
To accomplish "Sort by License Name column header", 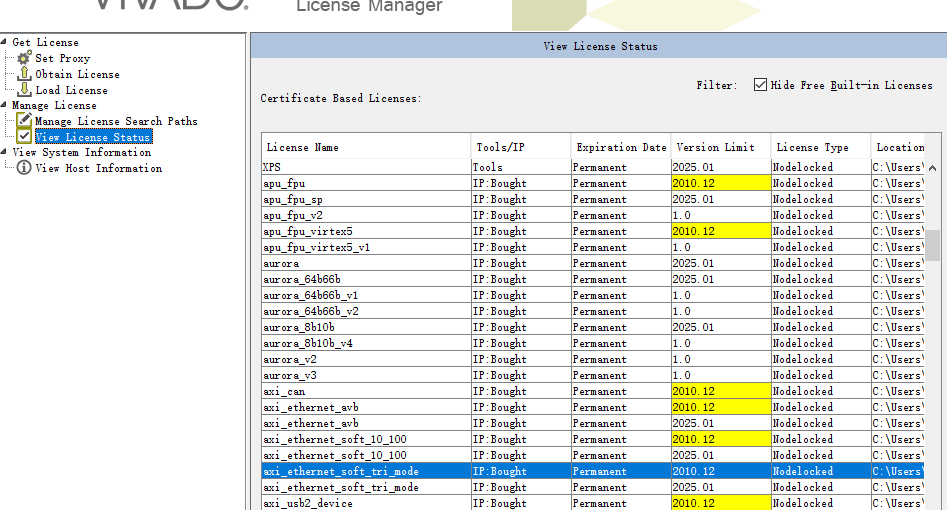I will (366, 147).
